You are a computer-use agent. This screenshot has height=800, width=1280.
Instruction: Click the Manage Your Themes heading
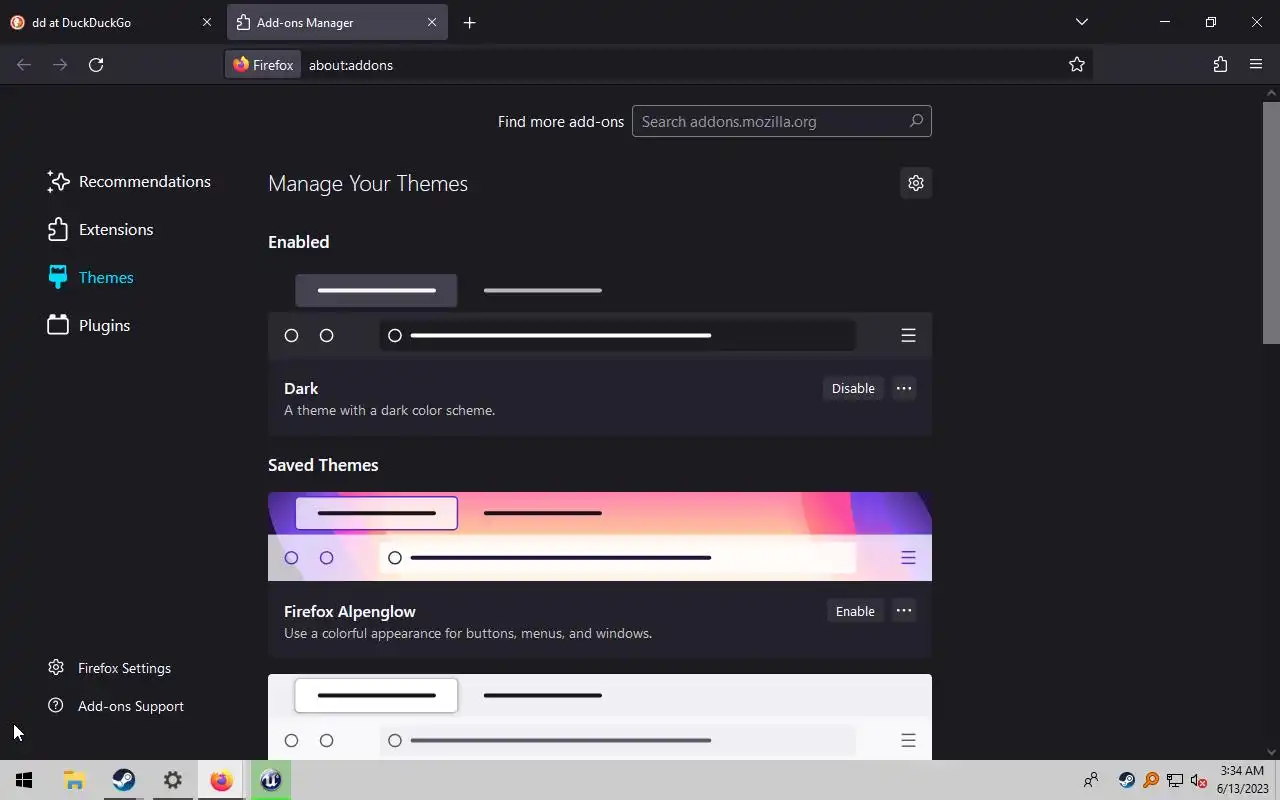[368, 183]
